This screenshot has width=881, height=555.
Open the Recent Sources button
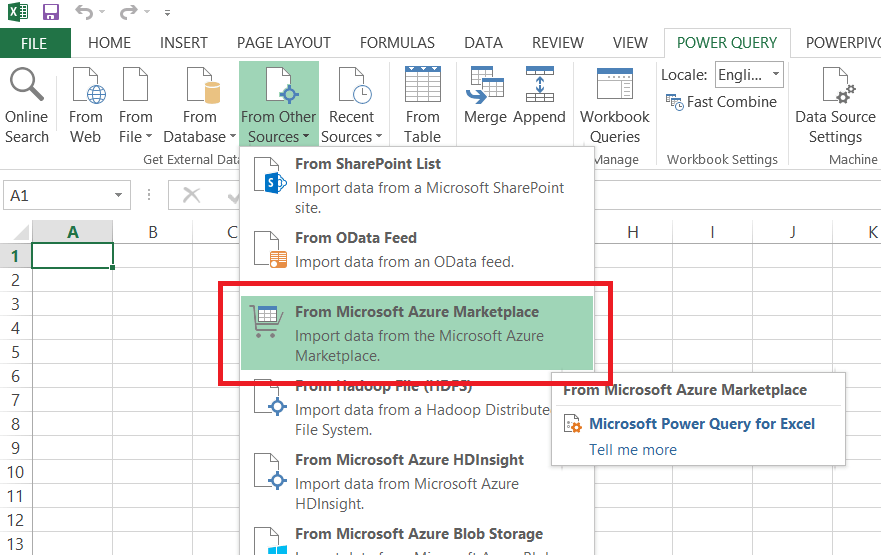coord(352,105)
